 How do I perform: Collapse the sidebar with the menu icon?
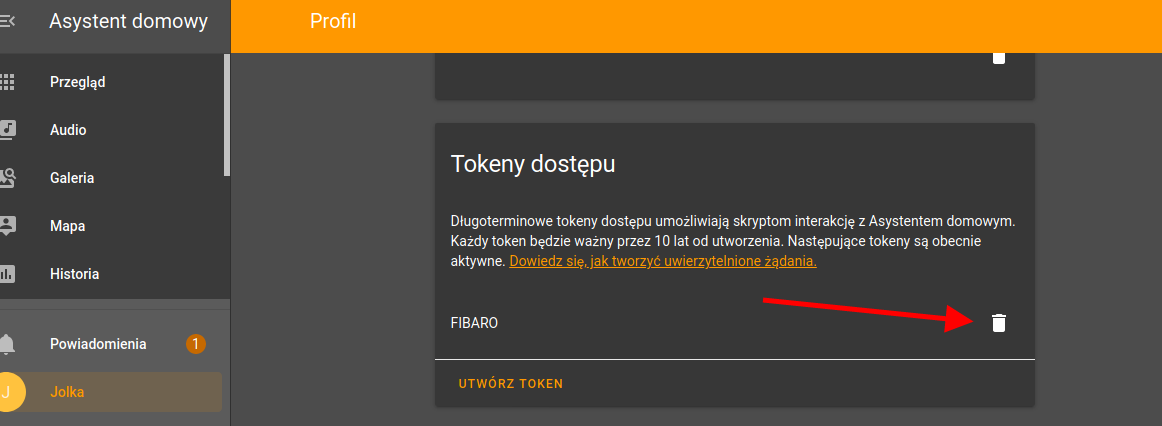click(x=7, y=21)
